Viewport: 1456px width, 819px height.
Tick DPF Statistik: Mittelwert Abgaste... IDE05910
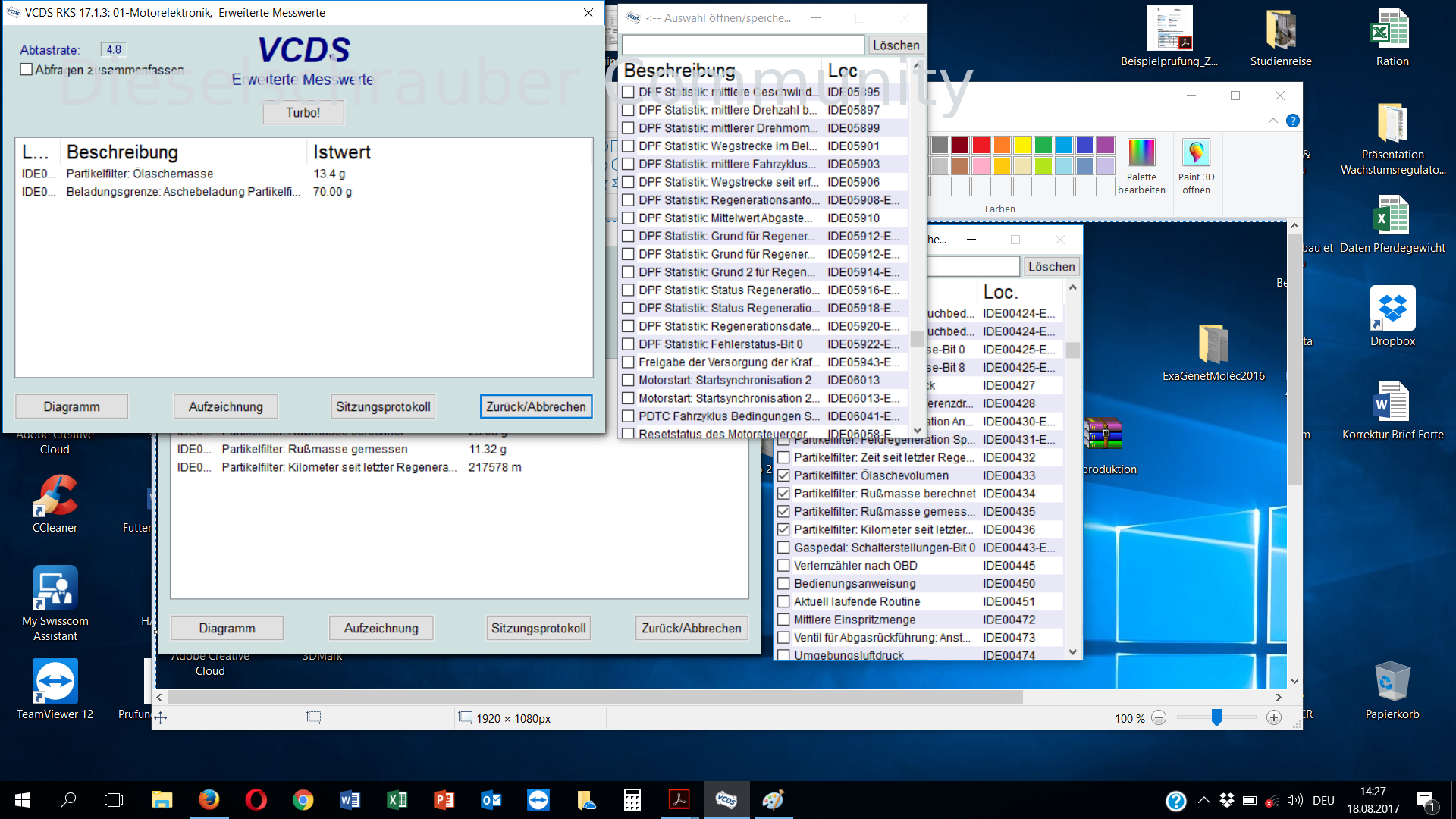pos(628,218)
